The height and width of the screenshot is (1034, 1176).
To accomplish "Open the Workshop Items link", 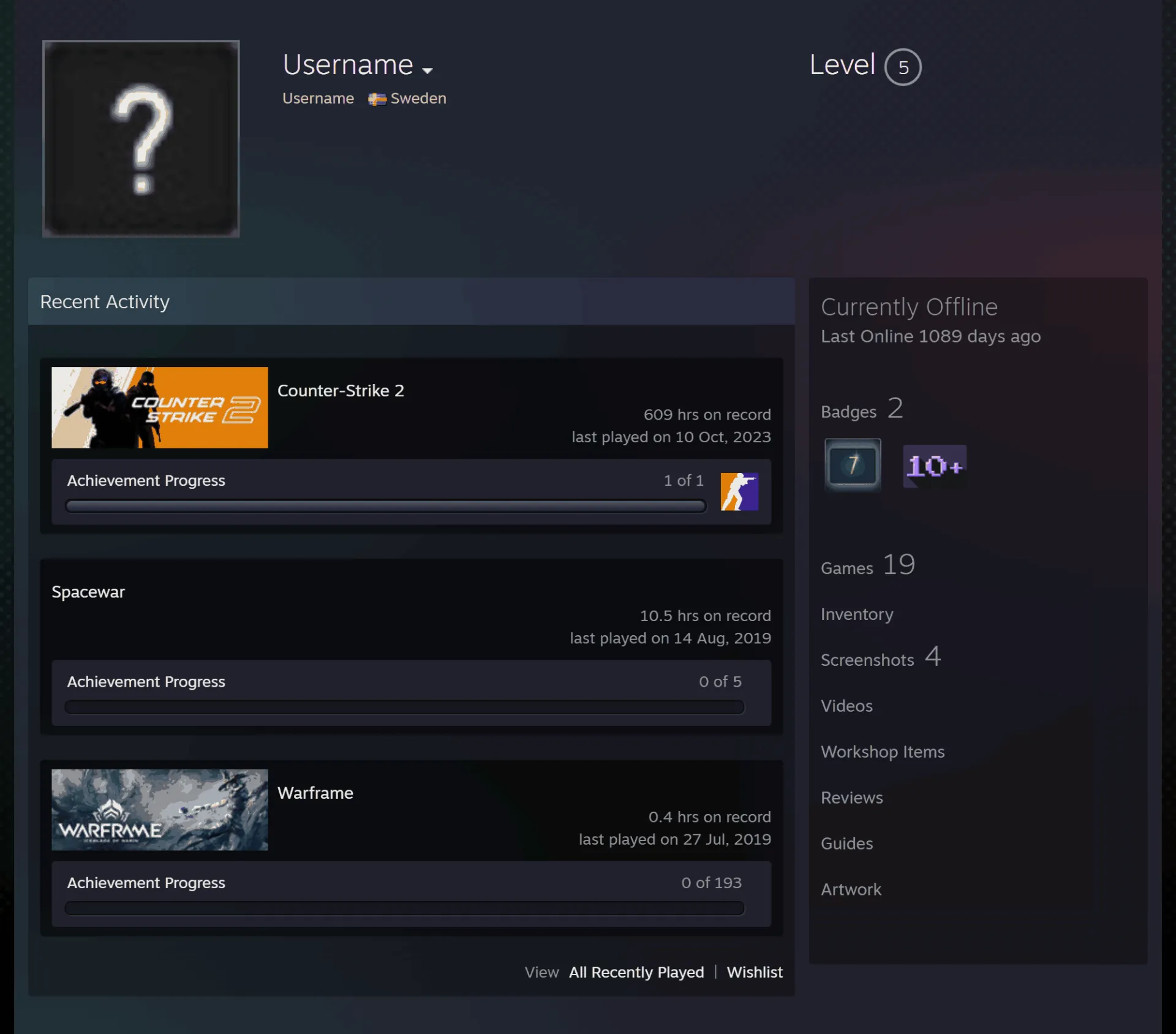I will (x=883, y=752).
